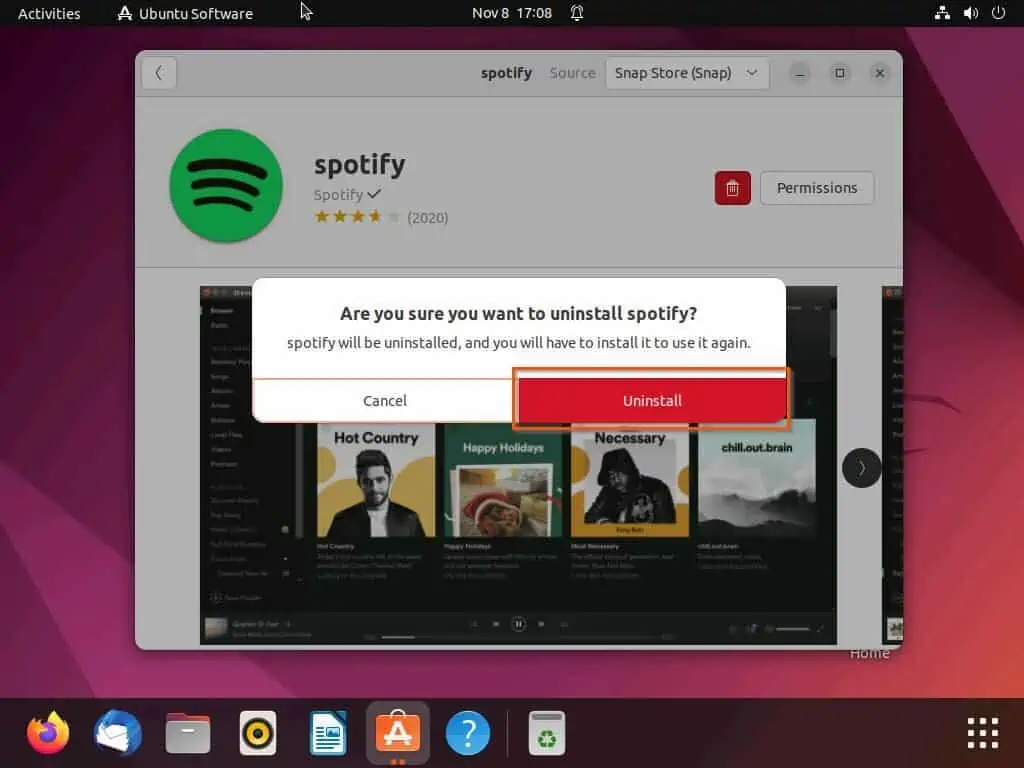Click the next screenshot chevron arrow
1024x768 pixels.
861,467
